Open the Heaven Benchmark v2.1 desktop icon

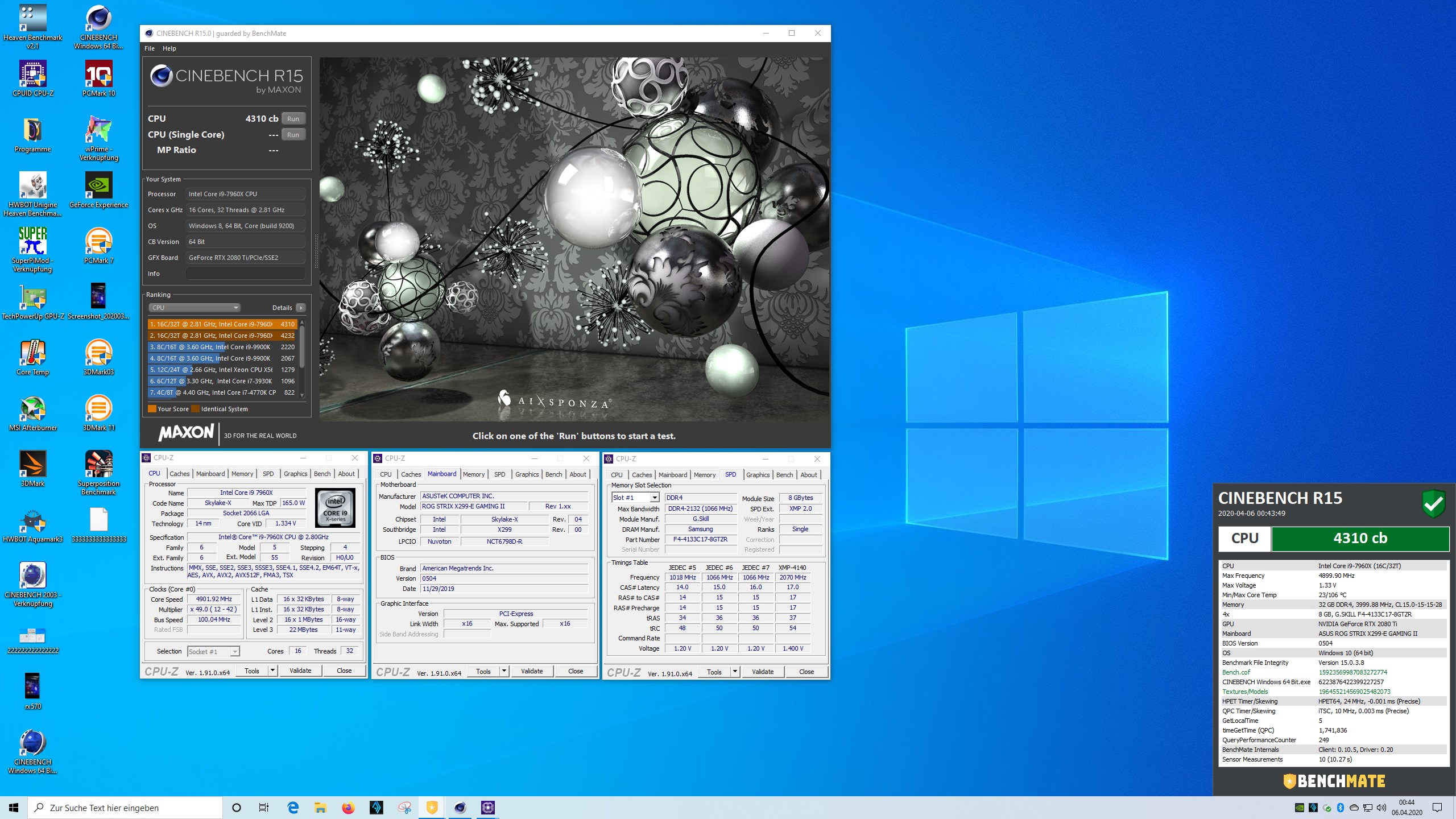(x=32, y=26)
